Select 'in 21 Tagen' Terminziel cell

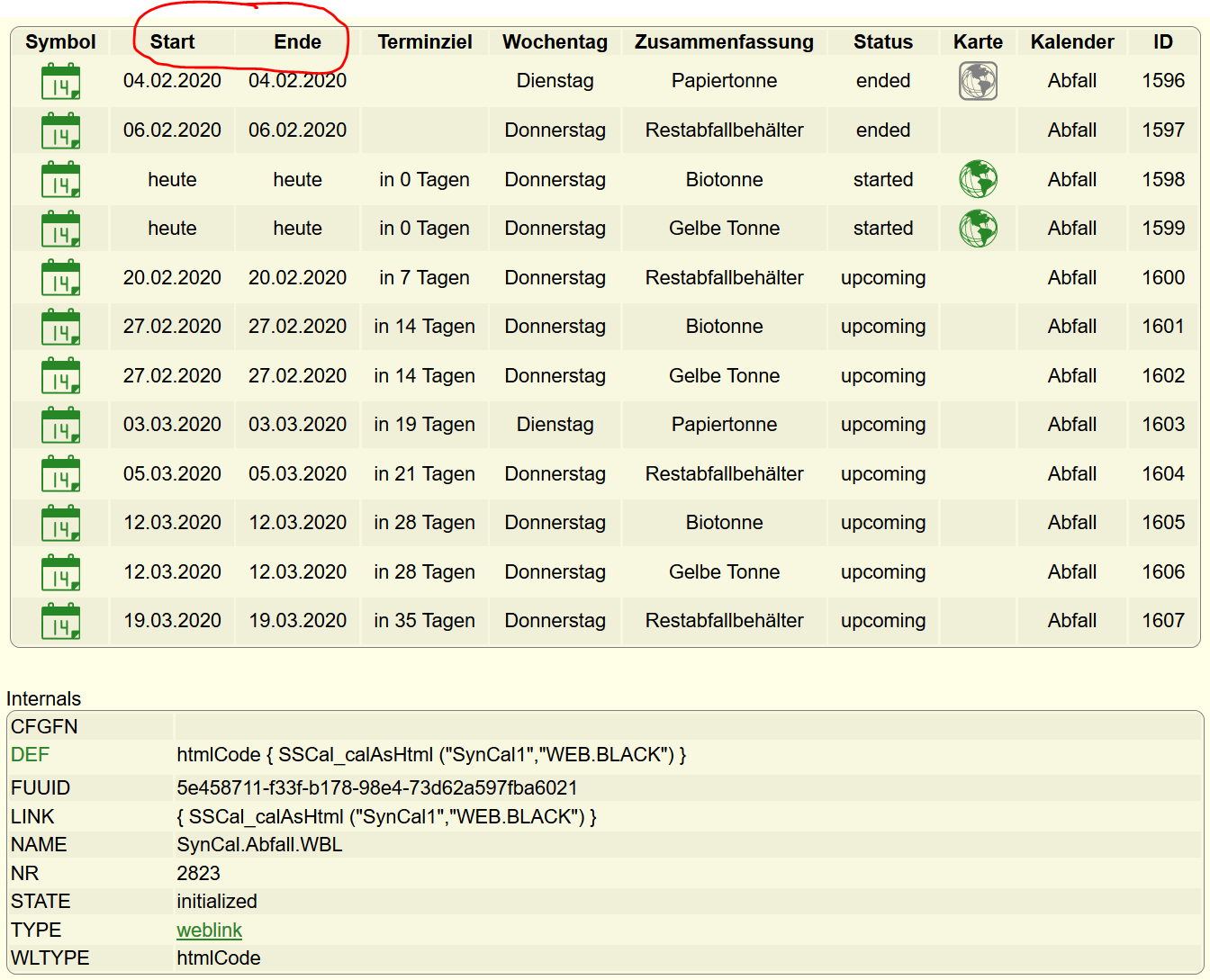425,473
